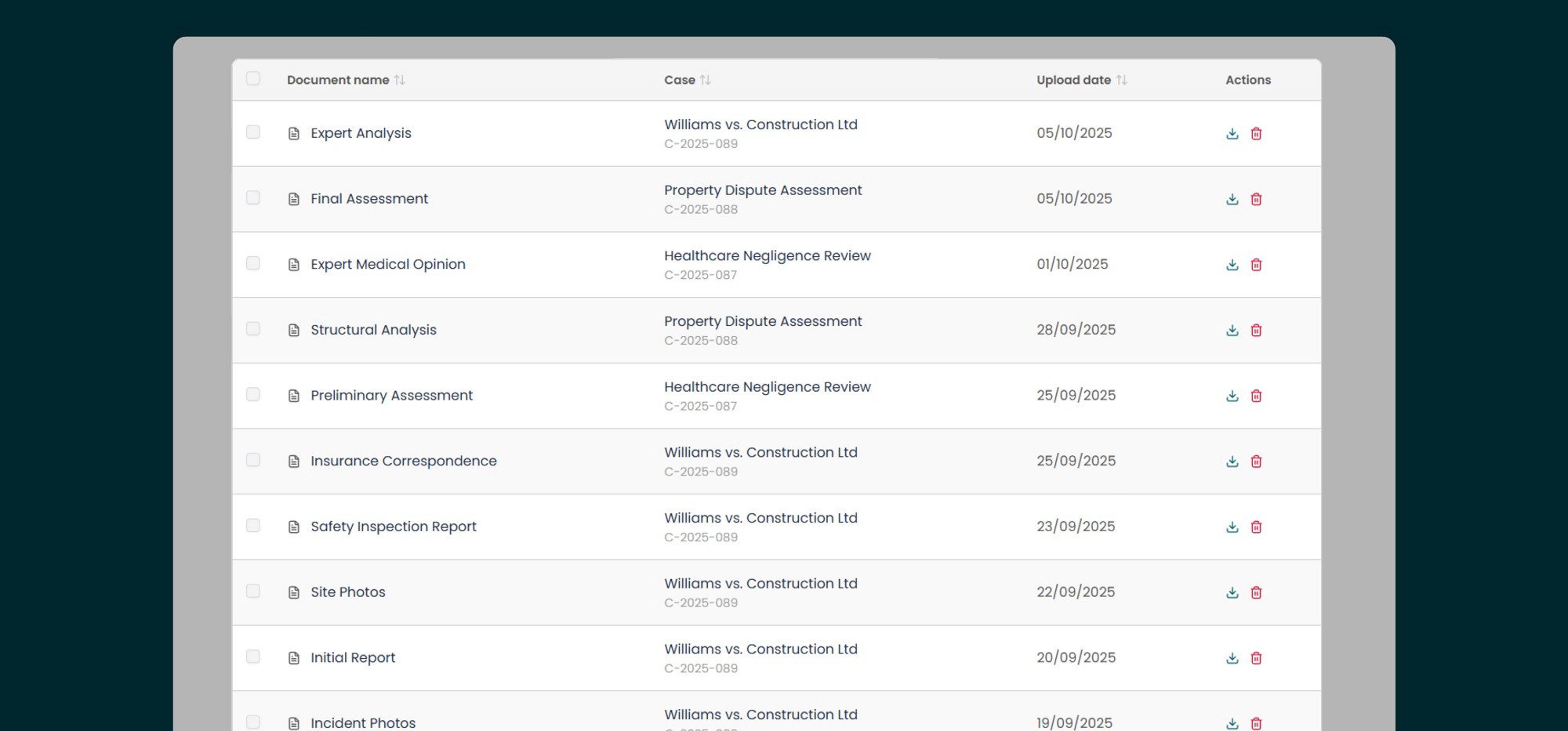Delete the Incident Photos document
The width and height of the screenshot is (1568, 731).
point(1256,723)
